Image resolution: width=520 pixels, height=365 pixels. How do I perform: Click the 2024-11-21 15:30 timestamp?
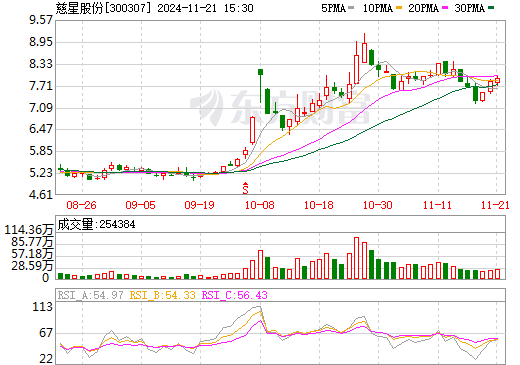coord(205,8)
